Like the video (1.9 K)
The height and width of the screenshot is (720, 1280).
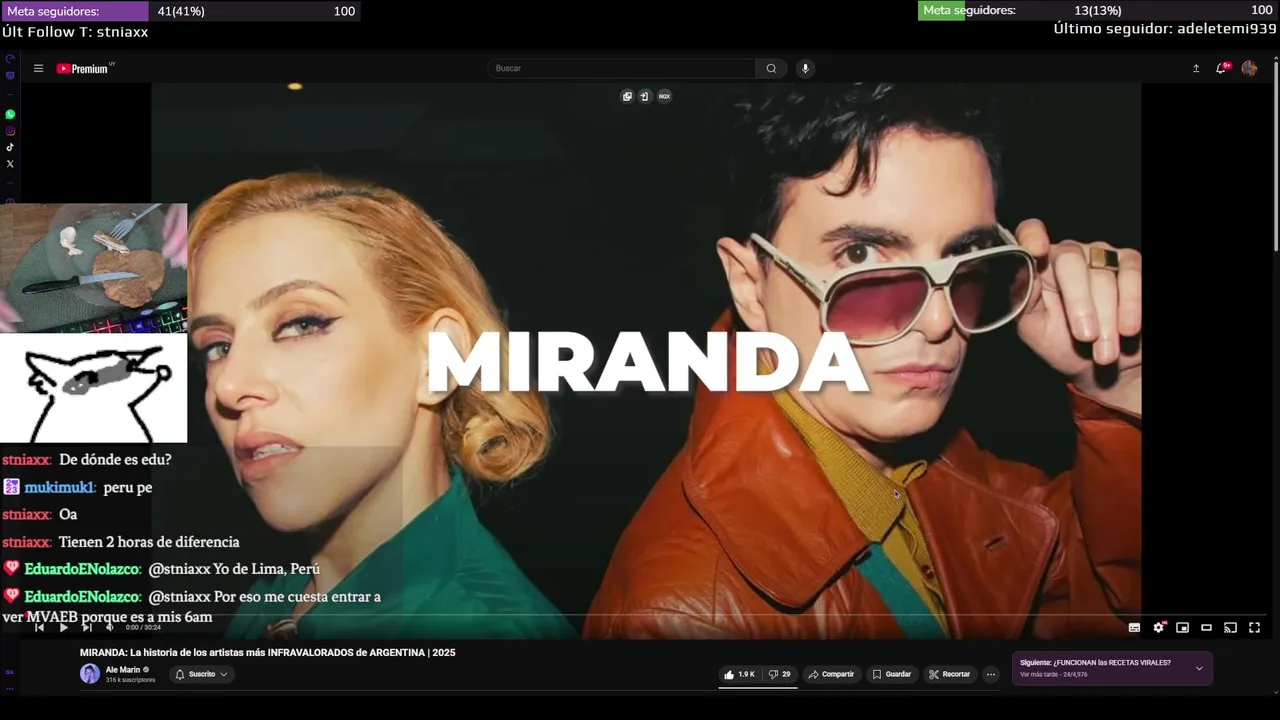(739, 674)
